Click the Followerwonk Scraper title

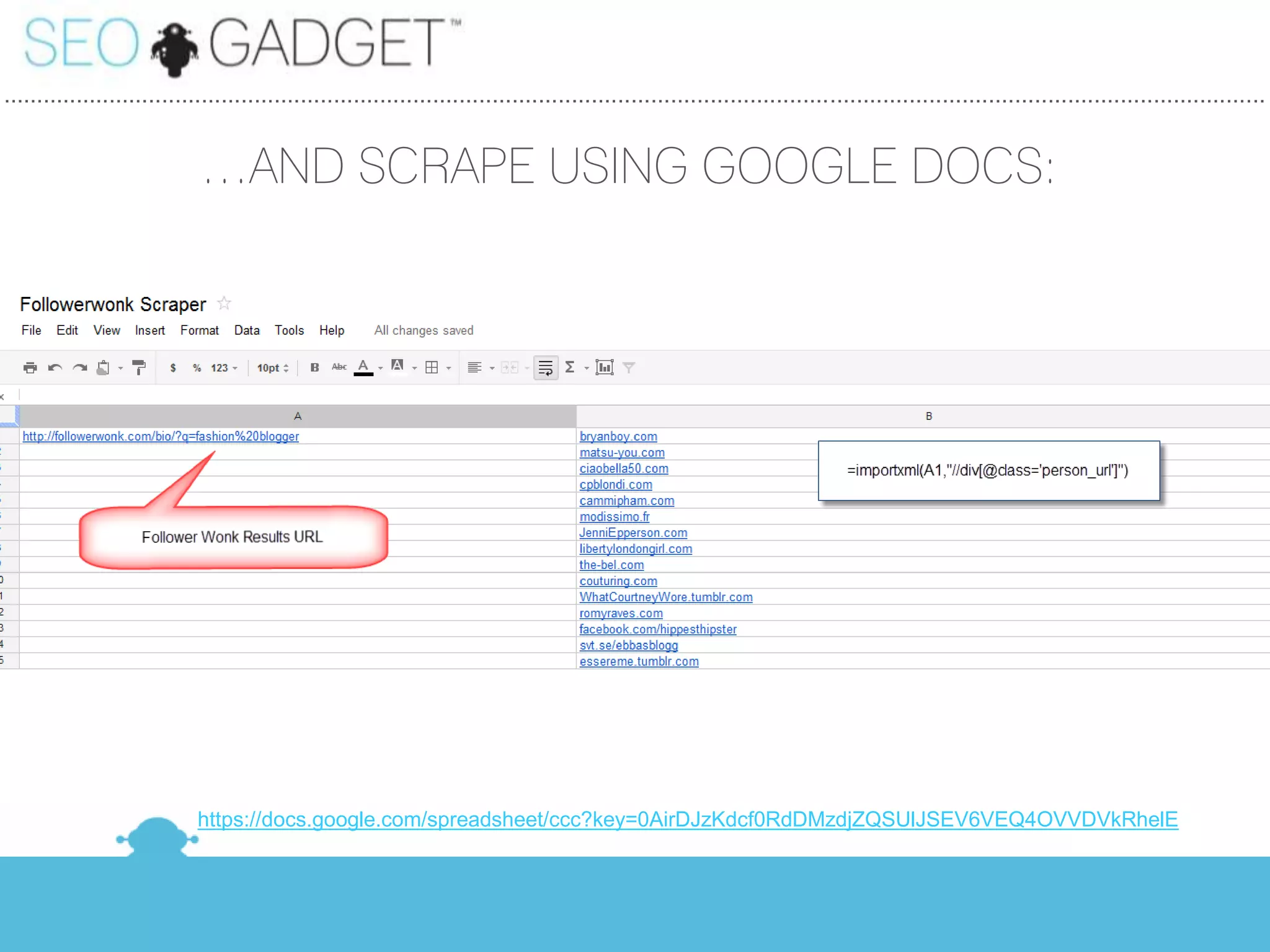pos(113,304)
